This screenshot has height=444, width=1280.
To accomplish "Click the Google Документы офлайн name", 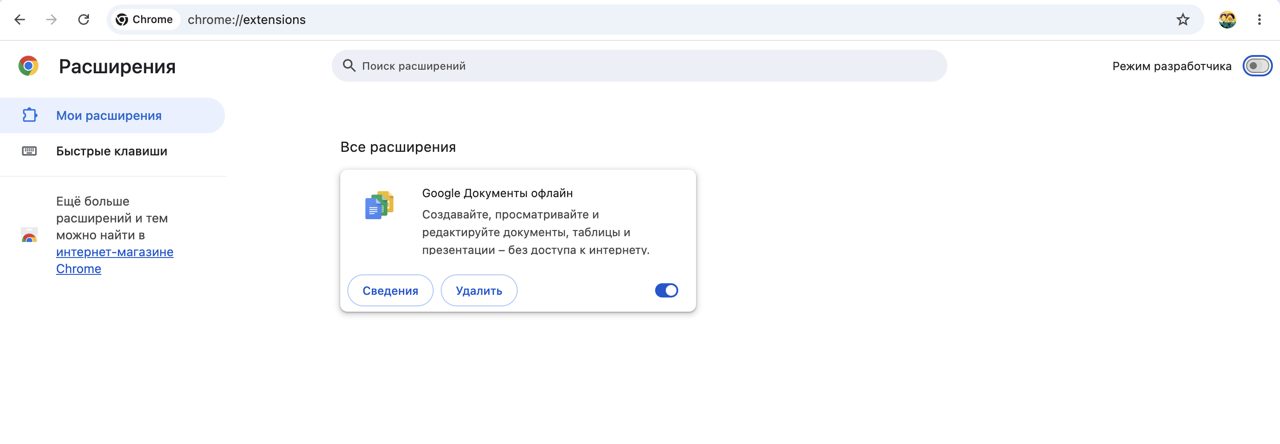I will [x=497, y=193].
